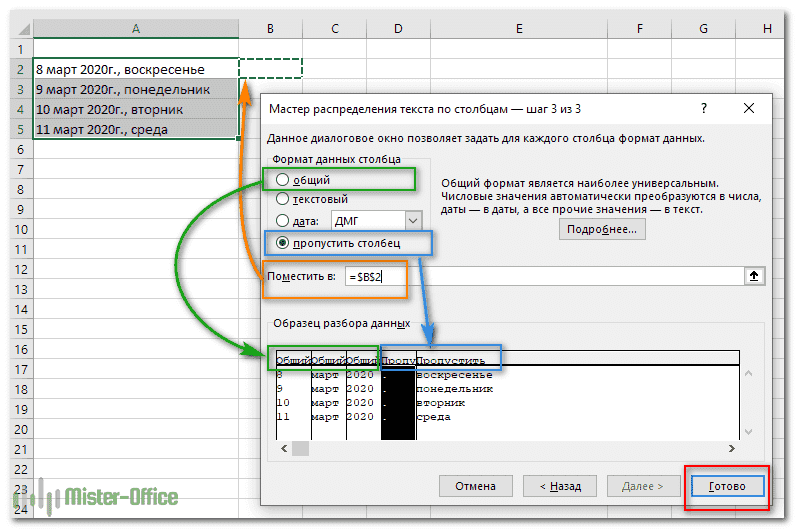The height and width of the screenshot is (529, 795).
Task: Select the 'общий' format radio button
Action: [283, 180]
